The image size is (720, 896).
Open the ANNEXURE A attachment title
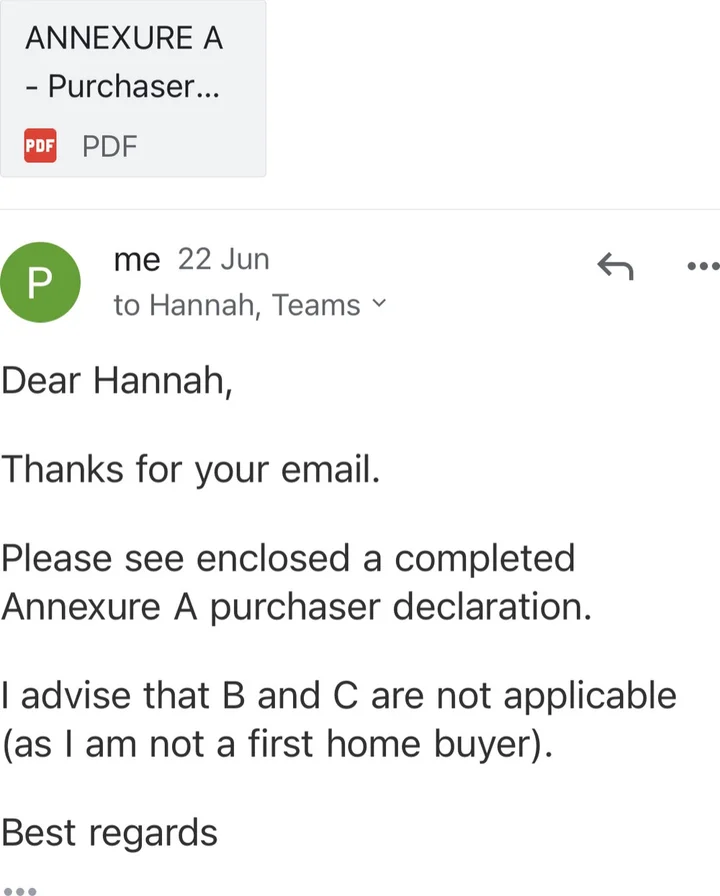click(x=123, y=38)
